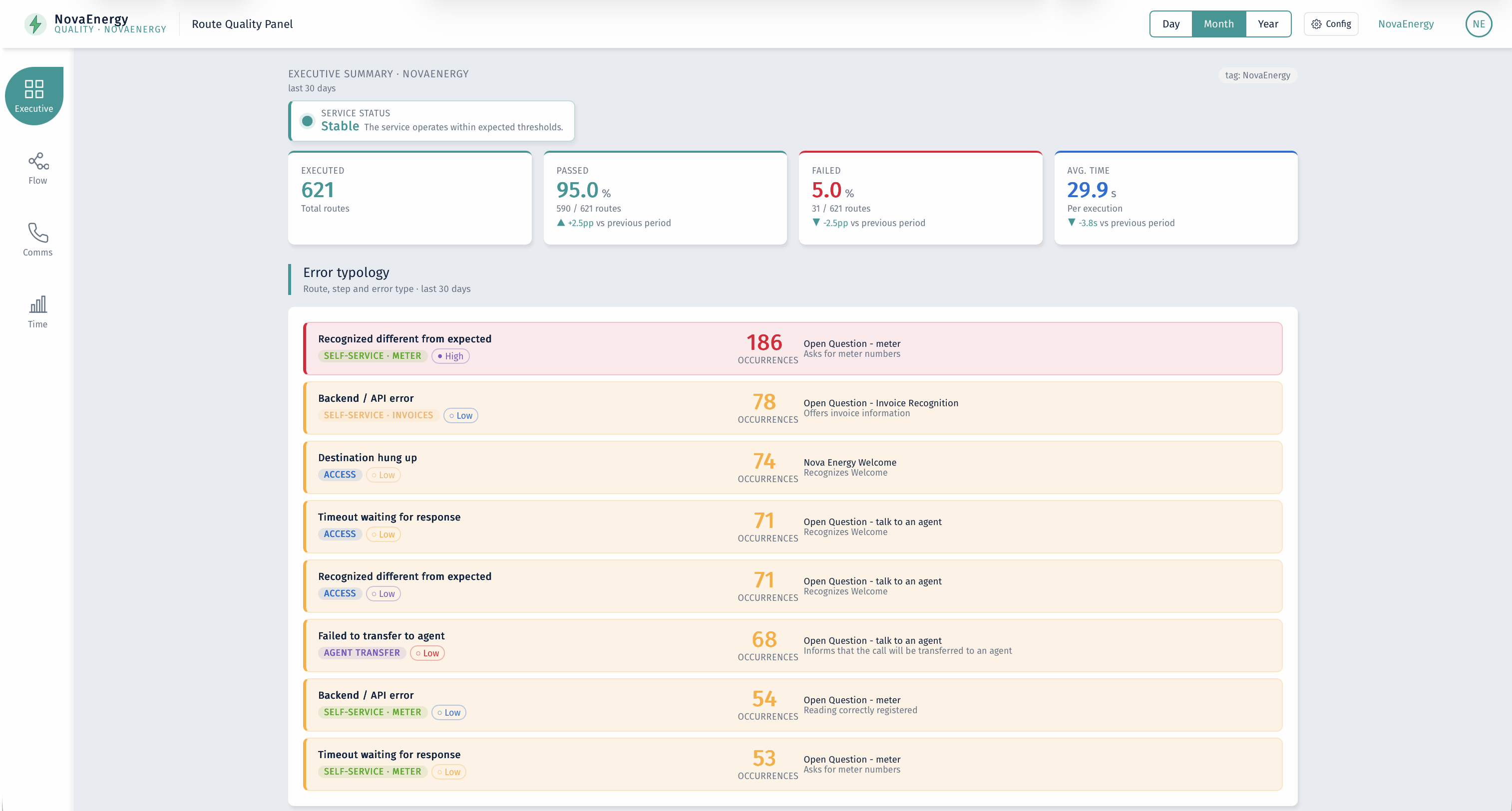Open the Time bar chart icon
The height and width of the screenshot is (811, 1512).
[38, 304]
